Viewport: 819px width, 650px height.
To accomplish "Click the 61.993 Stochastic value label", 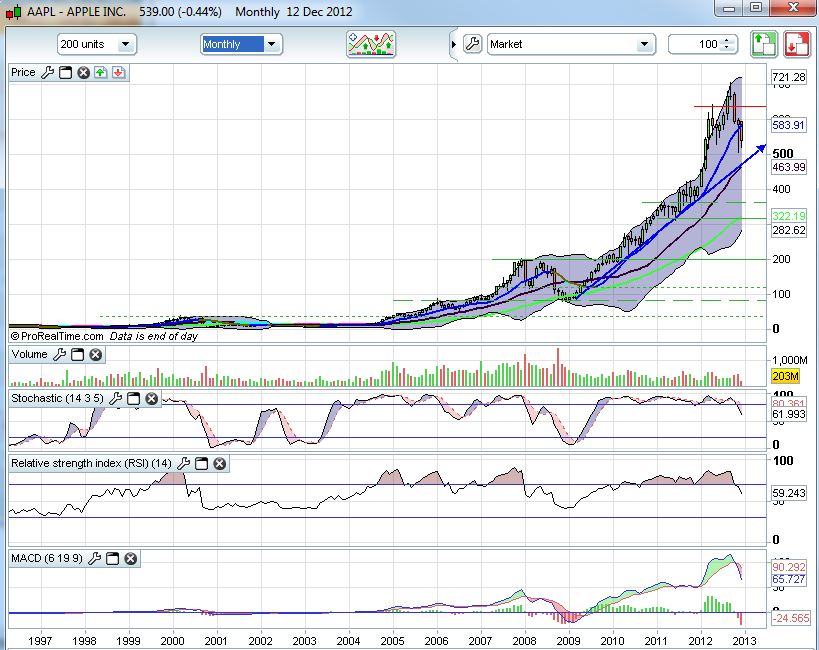I will (789, 415).
